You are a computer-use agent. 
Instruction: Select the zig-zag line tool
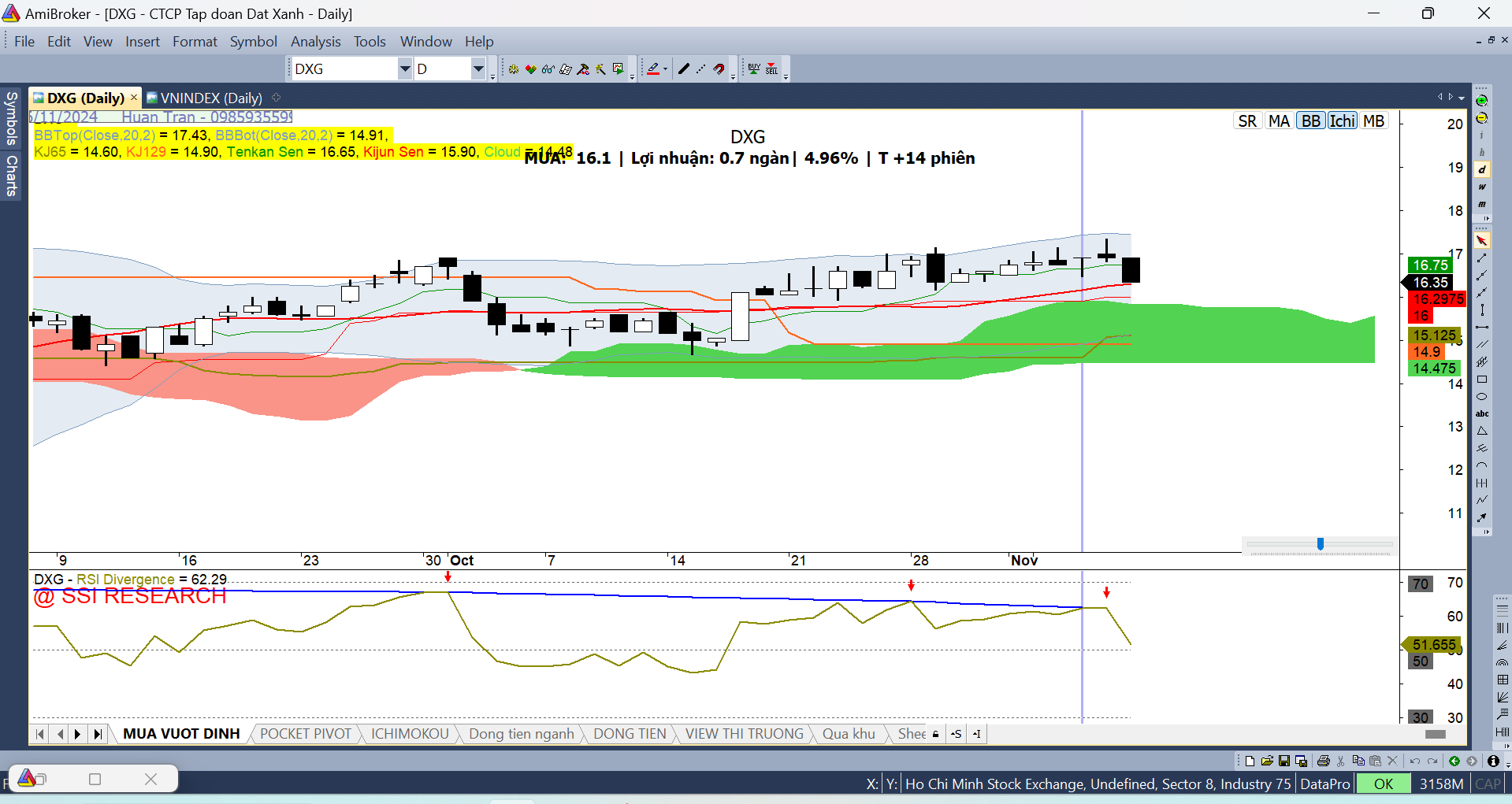point(1482,500)
